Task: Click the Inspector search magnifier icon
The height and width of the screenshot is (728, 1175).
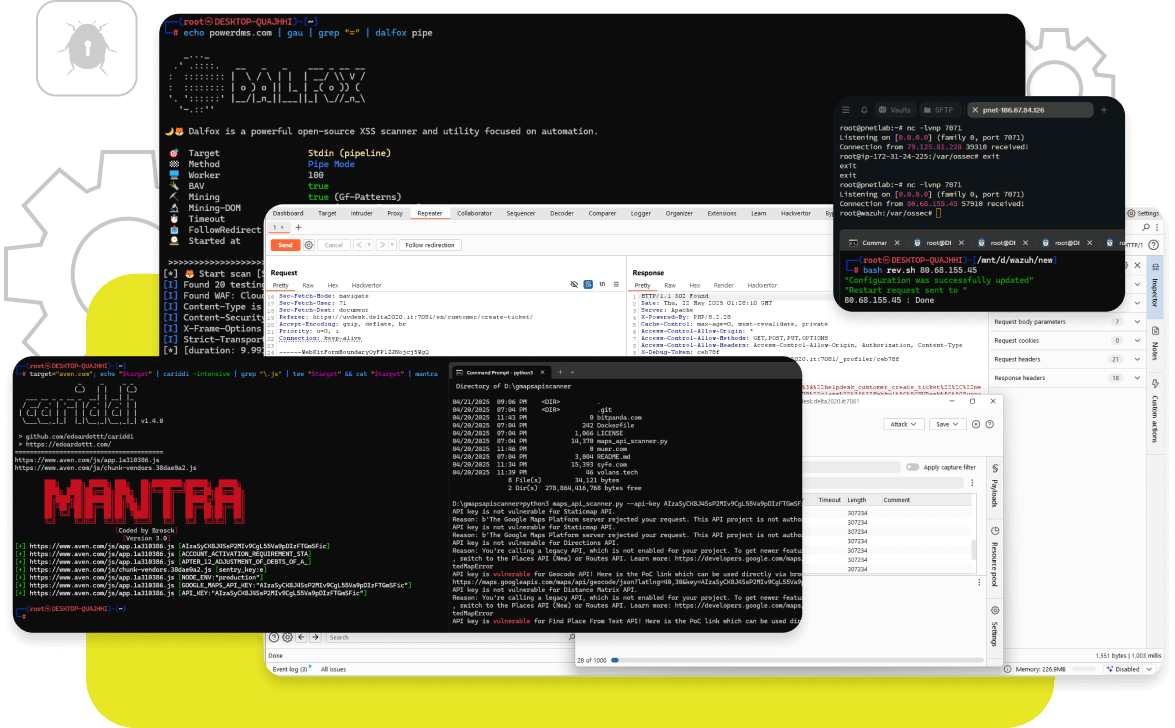Action: point(1146,227)
